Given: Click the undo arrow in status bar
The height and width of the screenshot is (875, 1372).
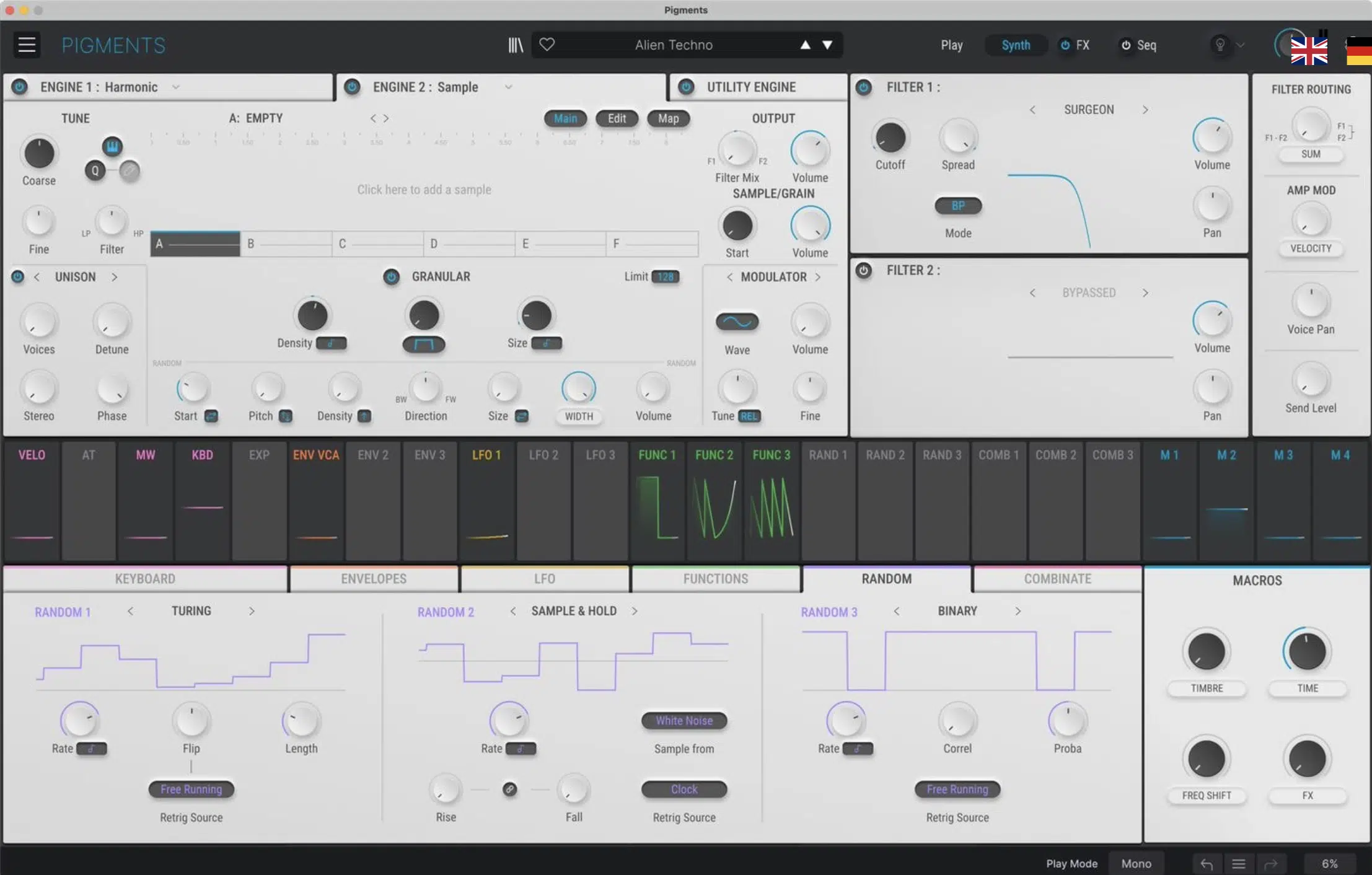Looking at the screenshot, I should [1207, 864].
